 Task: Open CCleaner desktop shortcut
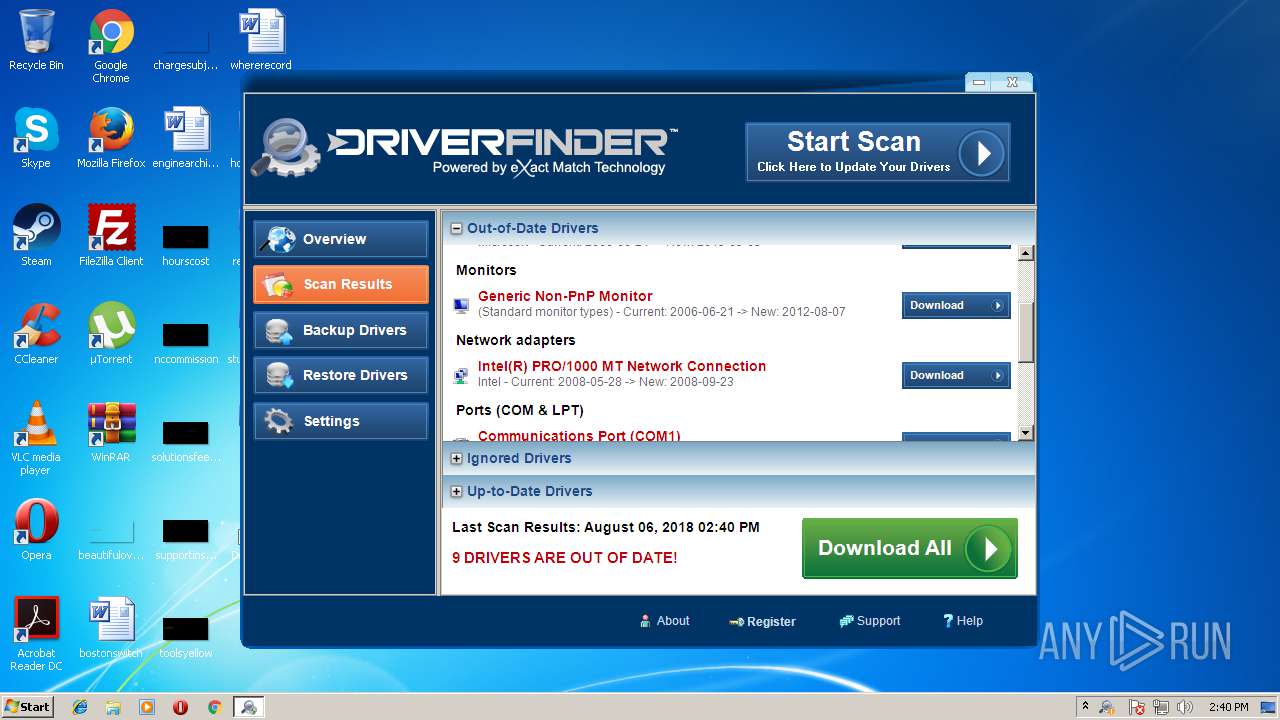pyautogui.click(x=36, y=334)
